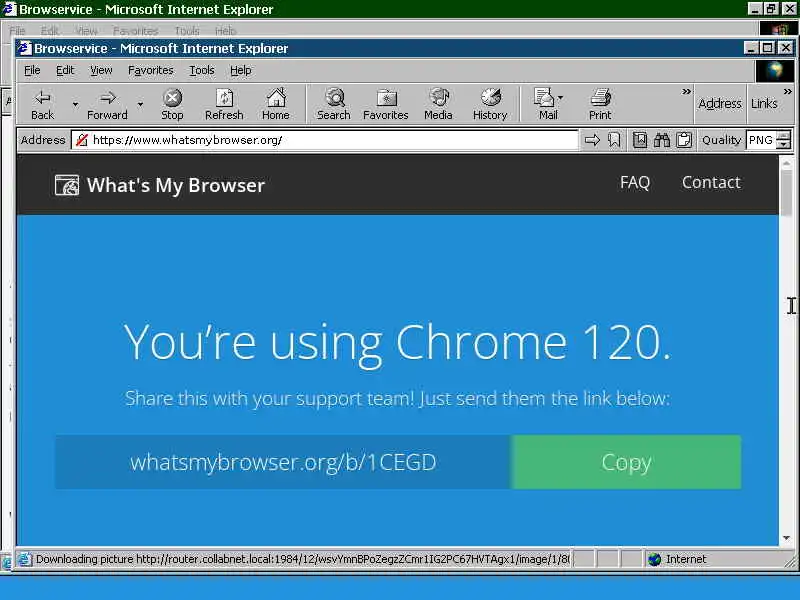This screenshot has height=600, width=800.
Task: Click the green Copy button
Action: tap(626, 462)
